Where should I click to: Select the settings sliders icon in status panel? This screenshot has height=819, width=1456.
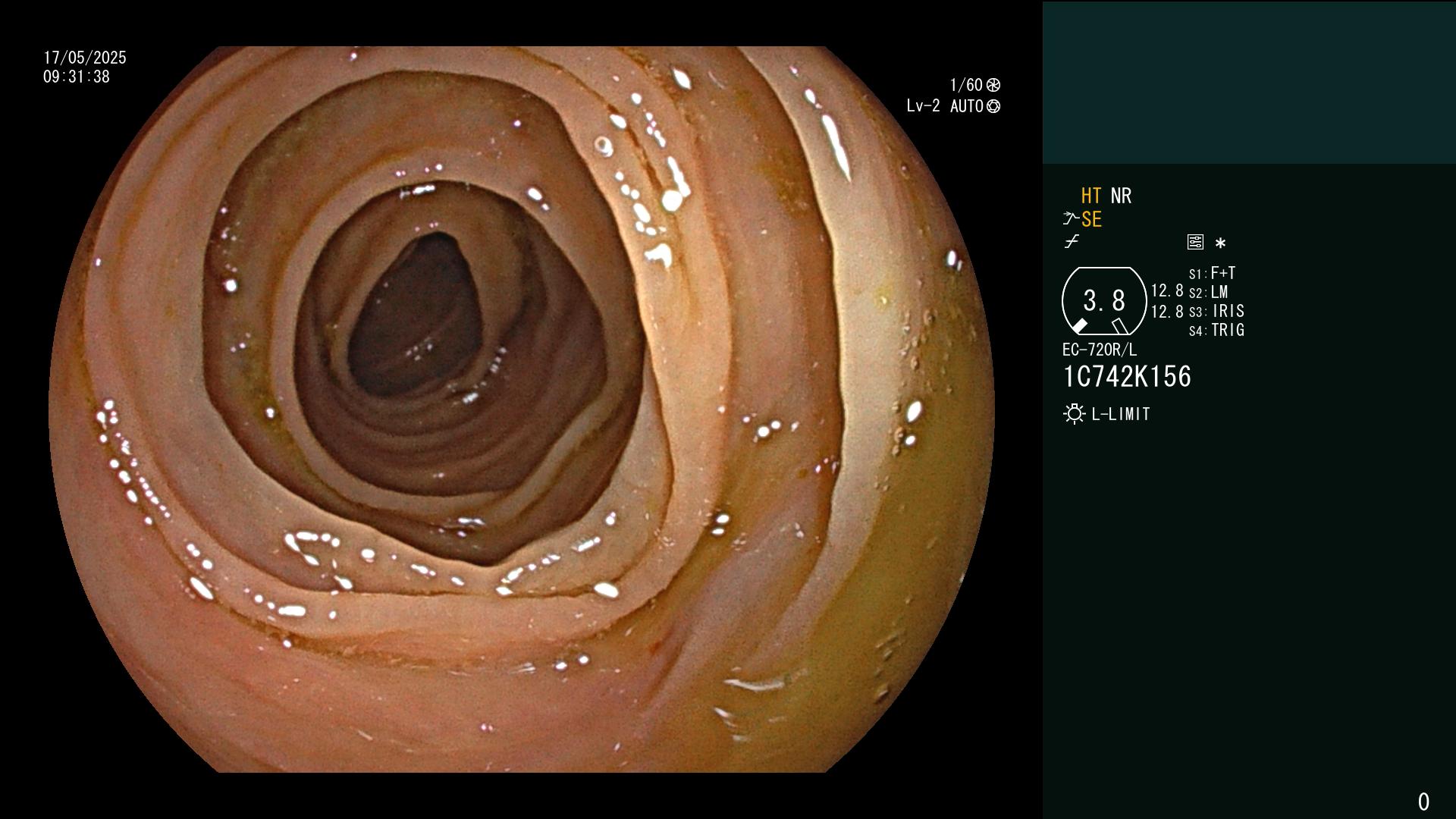tap(1195, 242)
